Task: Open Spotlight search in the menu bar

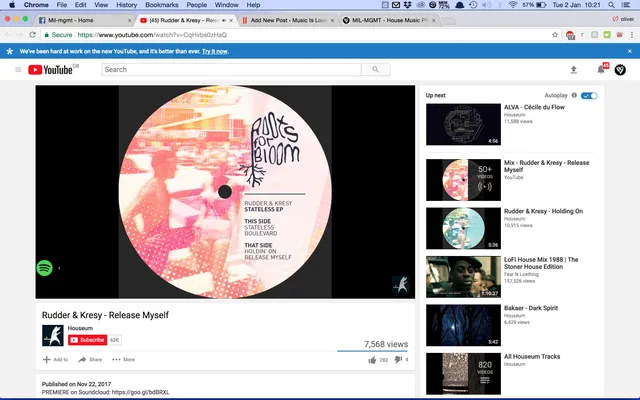Action: click(611, 5)
